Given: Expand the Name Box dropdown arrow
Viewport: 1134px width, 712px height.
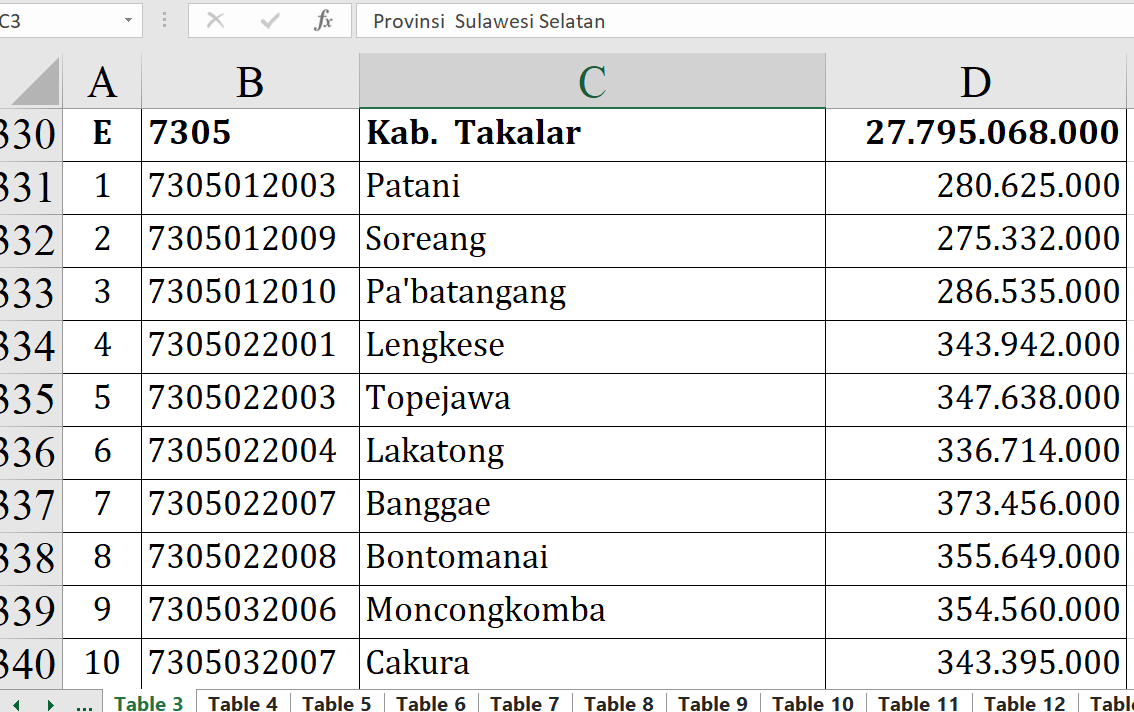Looking at the screenshot, I should coord(128,21).
